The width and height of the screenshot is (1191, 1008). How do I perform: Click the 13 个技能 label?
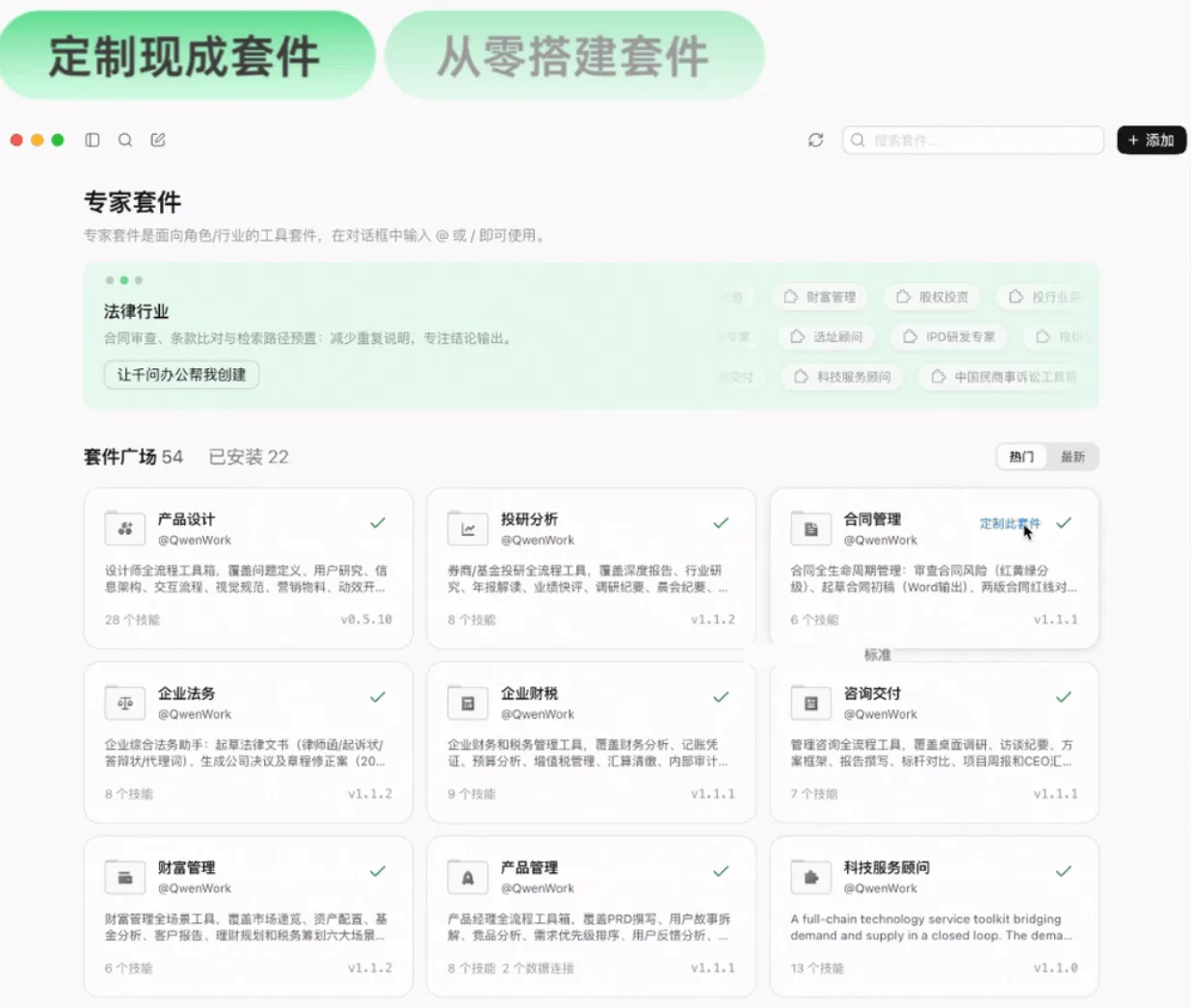[x=817, y=968]
